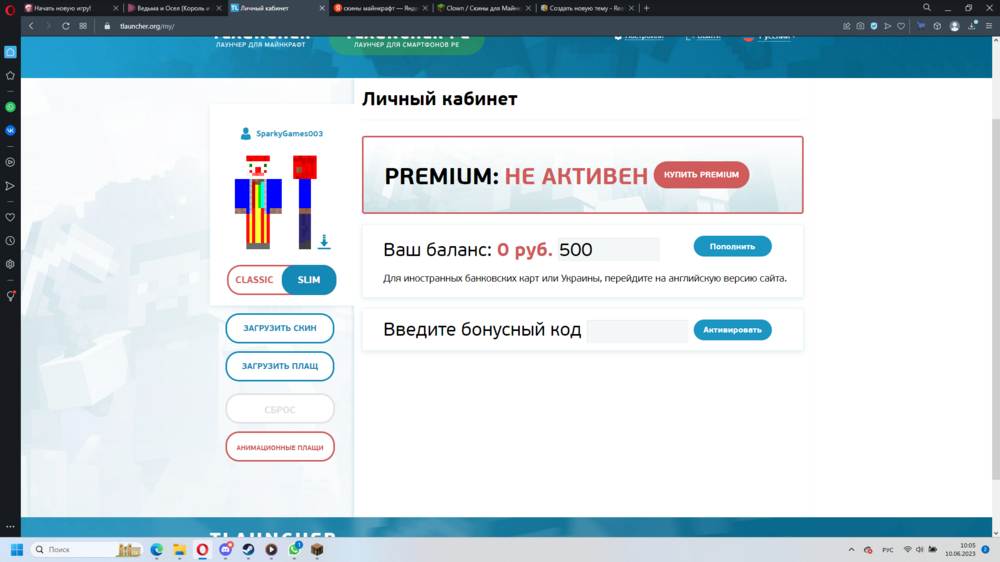
Task: Open Opera sidebar home icon
Action: tap(10, 52)
